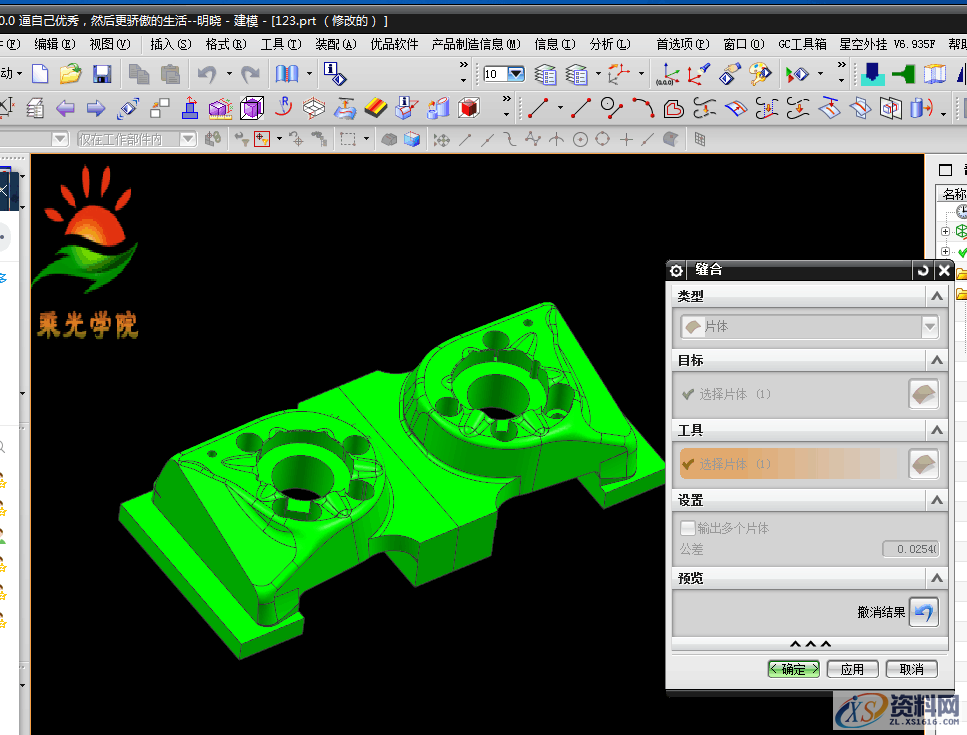Save the part with the floppy disk icon
Viewport: 967px width, 735px height.
point(102,74)
